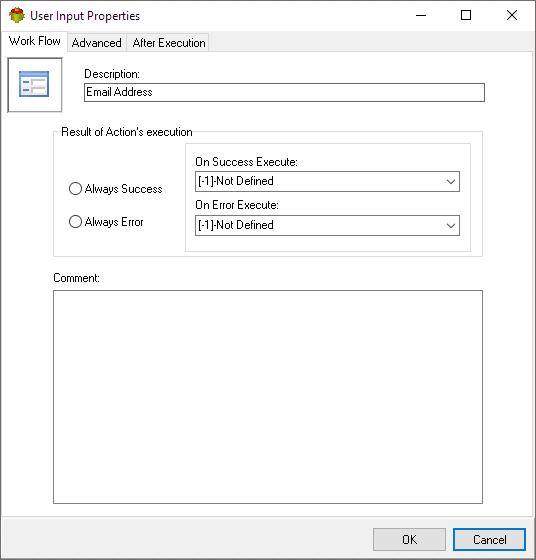Confirm with the OK button

tap(409, 539)
